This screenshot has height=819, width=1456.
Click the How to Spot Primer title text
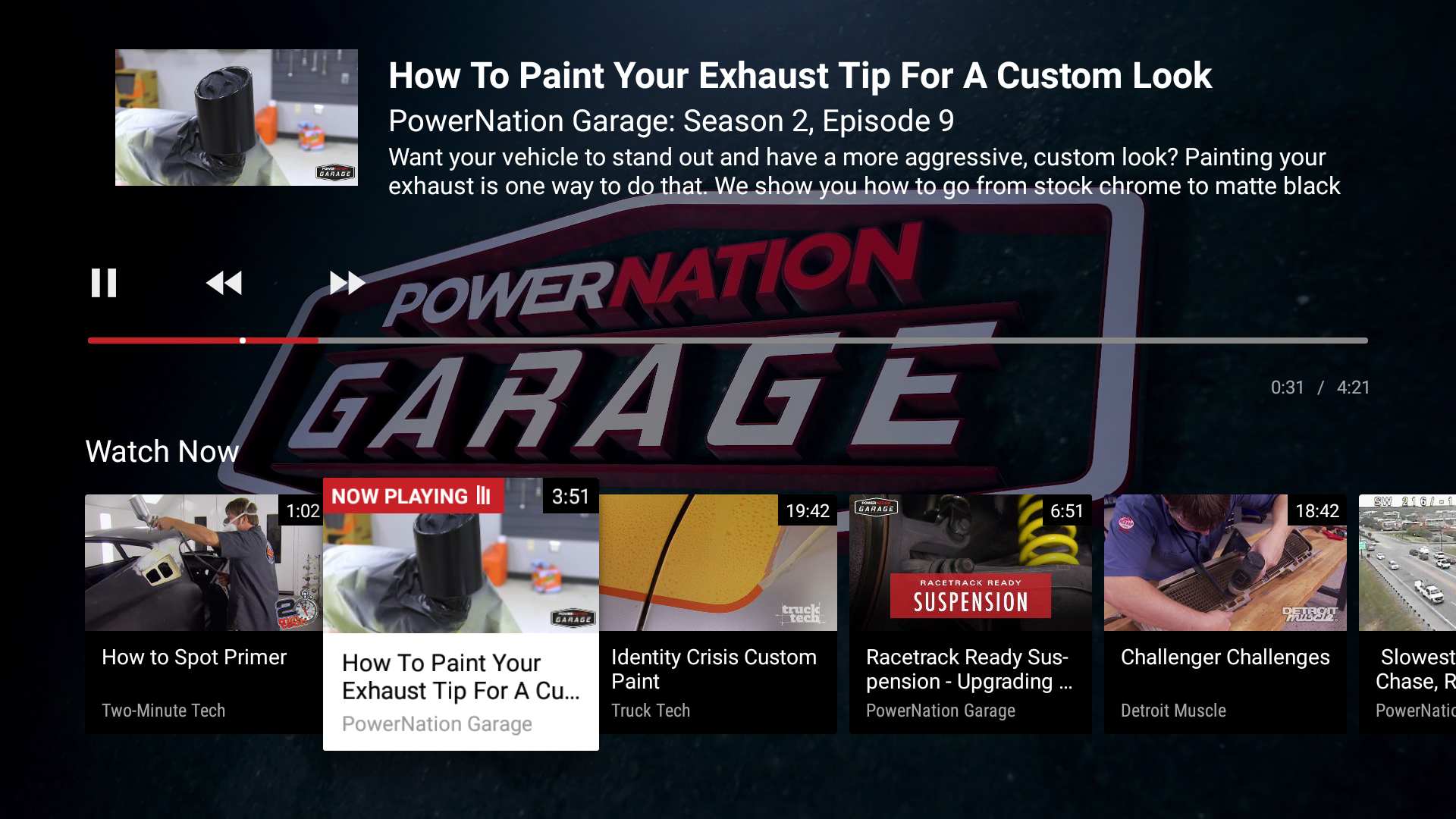[194, 657]
